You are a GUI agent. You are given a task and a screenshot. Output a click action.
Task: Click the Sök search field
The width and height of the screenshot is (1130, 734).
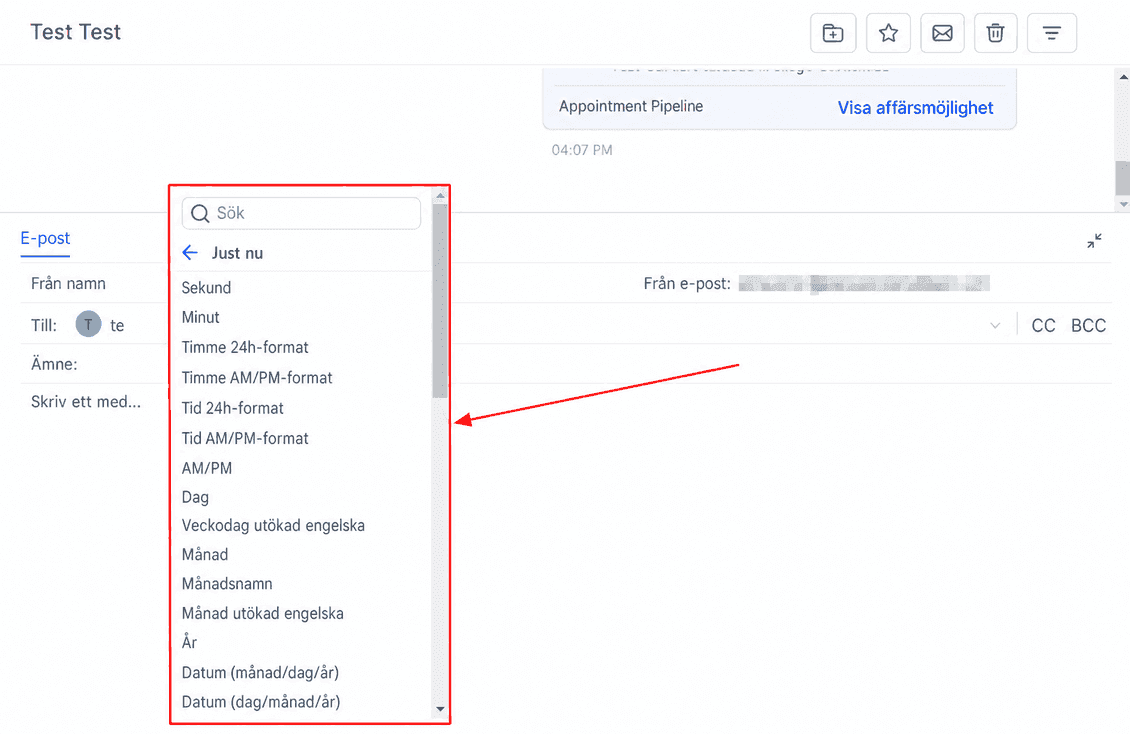coord(301,213)
